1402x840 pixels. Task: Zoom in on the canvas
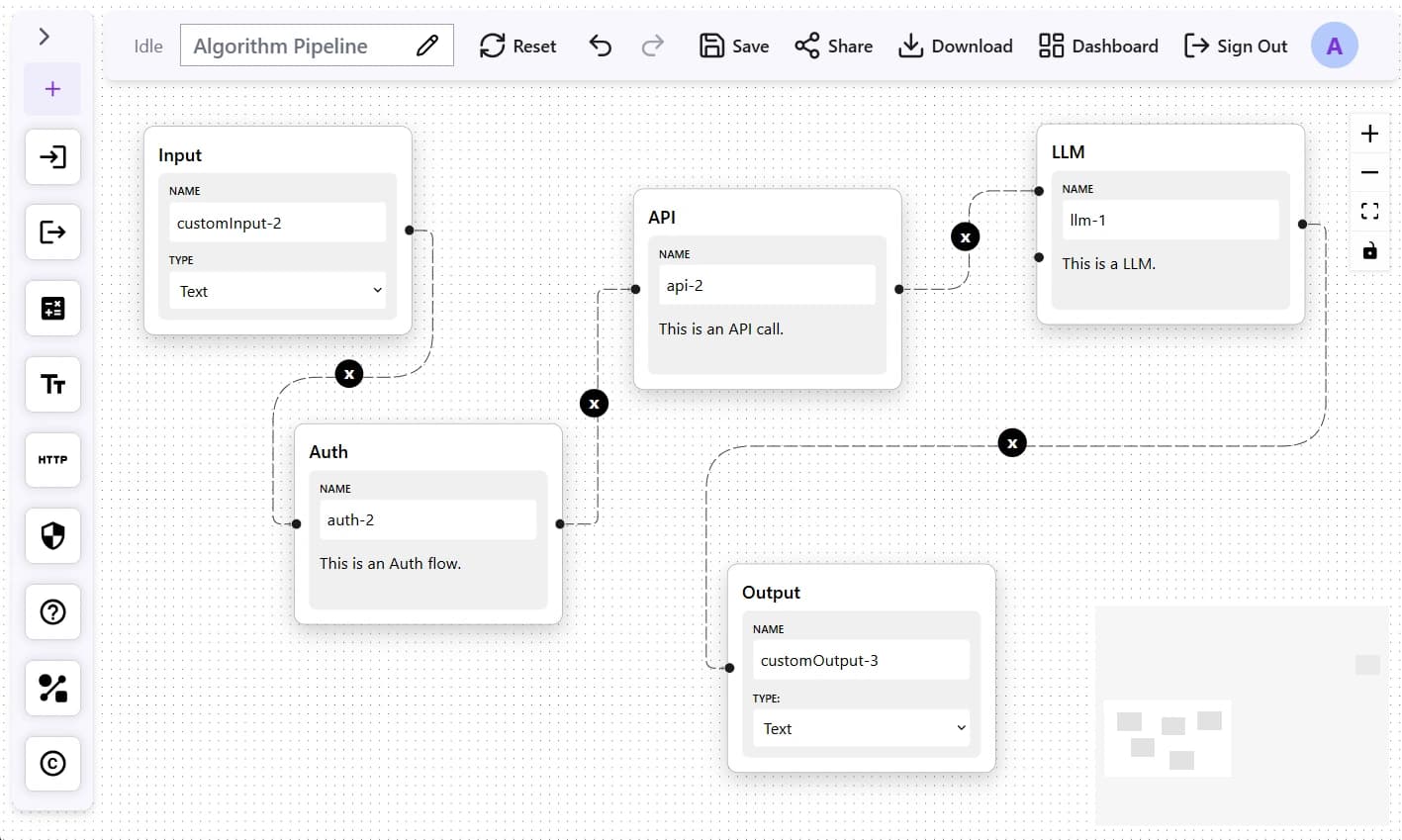pos(1369,134)
